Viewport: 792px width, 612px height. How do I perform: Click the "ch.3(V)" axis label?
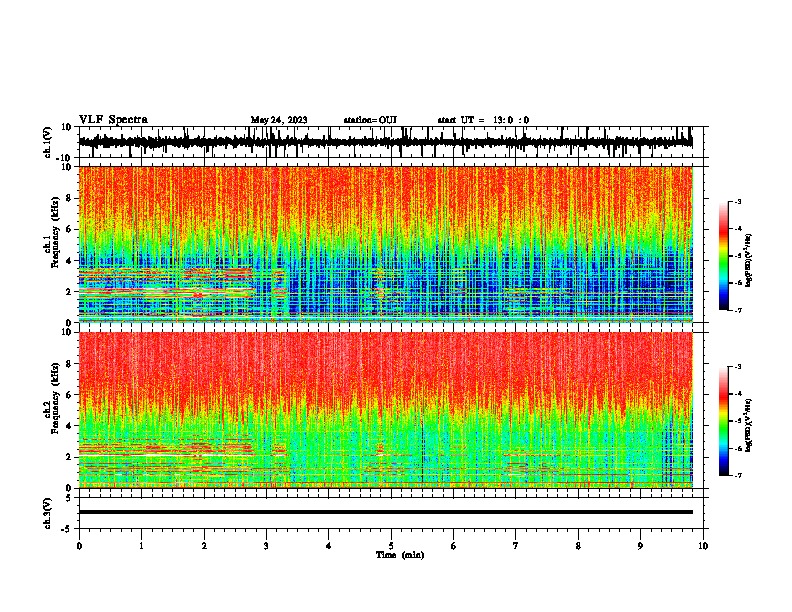click(x=48, y=514)
